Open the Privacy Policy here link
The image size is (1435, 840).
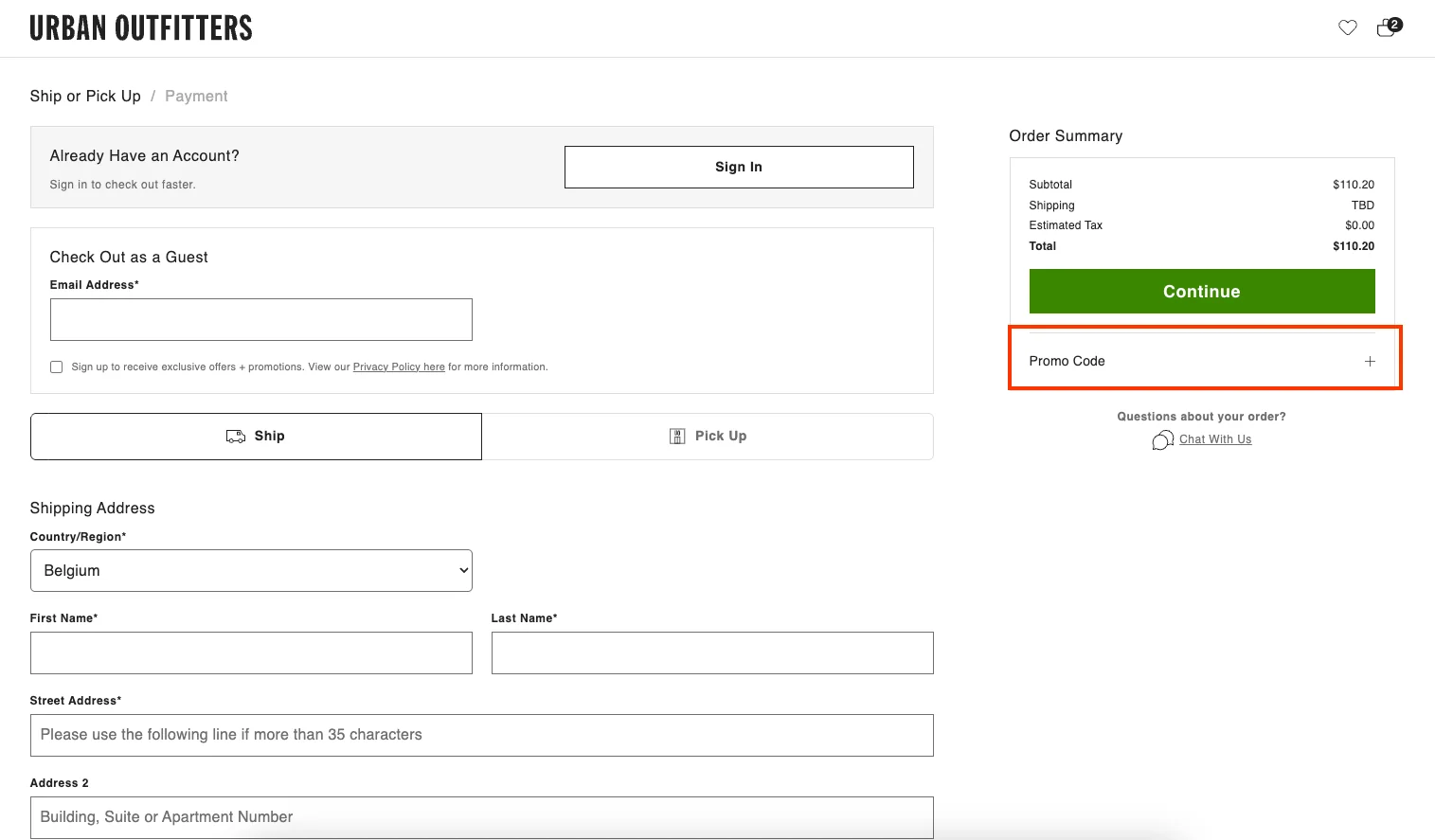[399, 366]
